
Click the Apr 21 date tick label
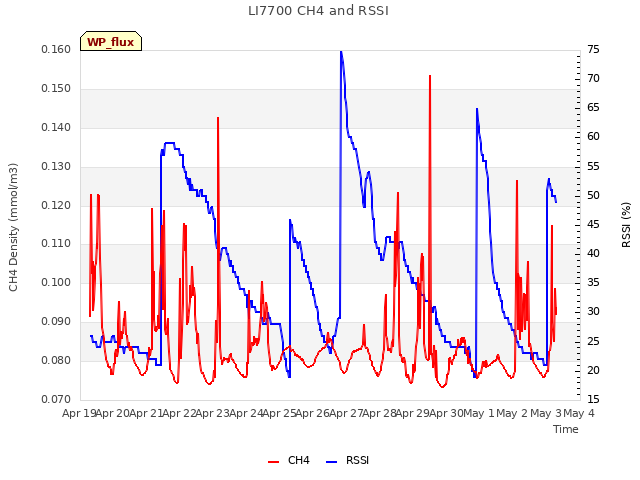(x=146, y=413)
